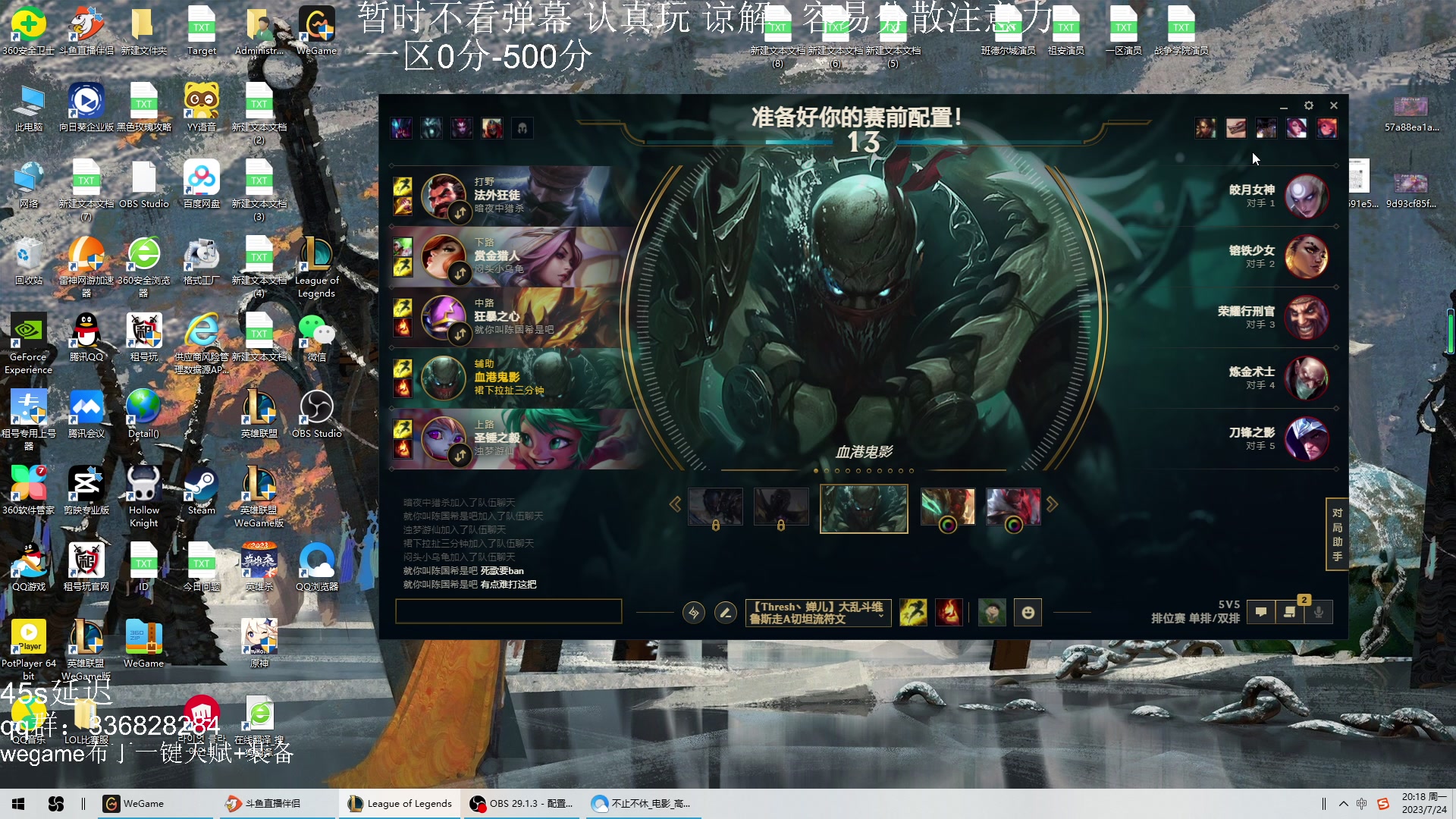Click enemy champion 镕铁少女 portrait
Viewport: 1456px width, 819px height.
(1306, 257)
